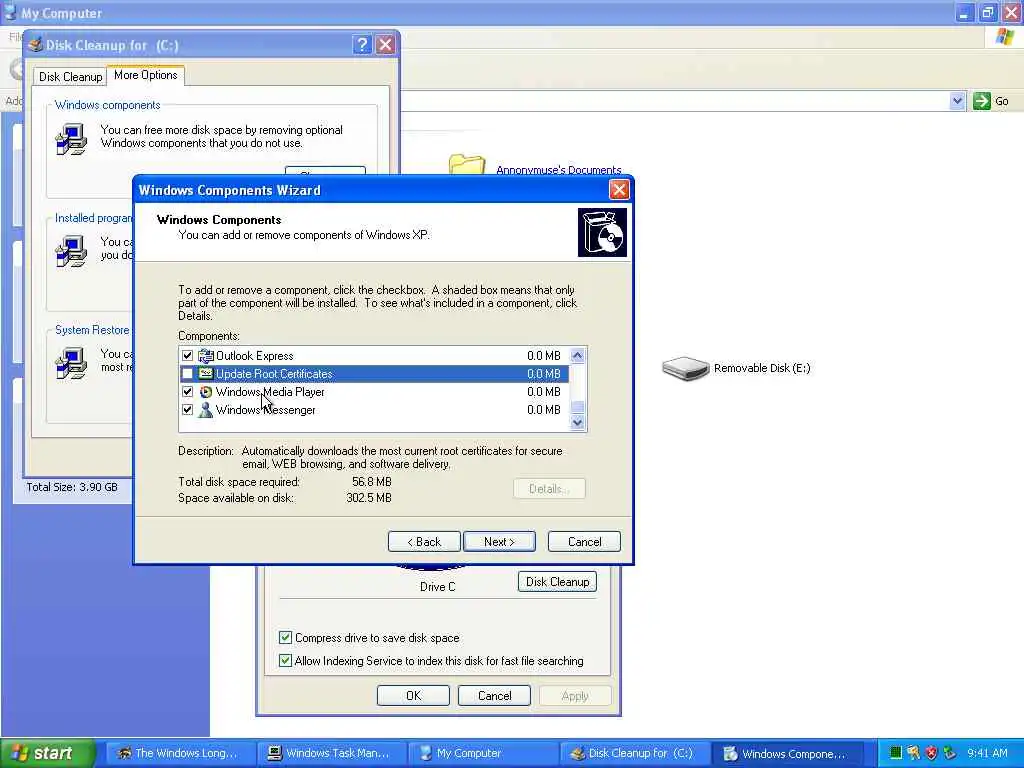Click the Disk Cleanup help question icon
1024x768 pixels.
pos(362,44)
